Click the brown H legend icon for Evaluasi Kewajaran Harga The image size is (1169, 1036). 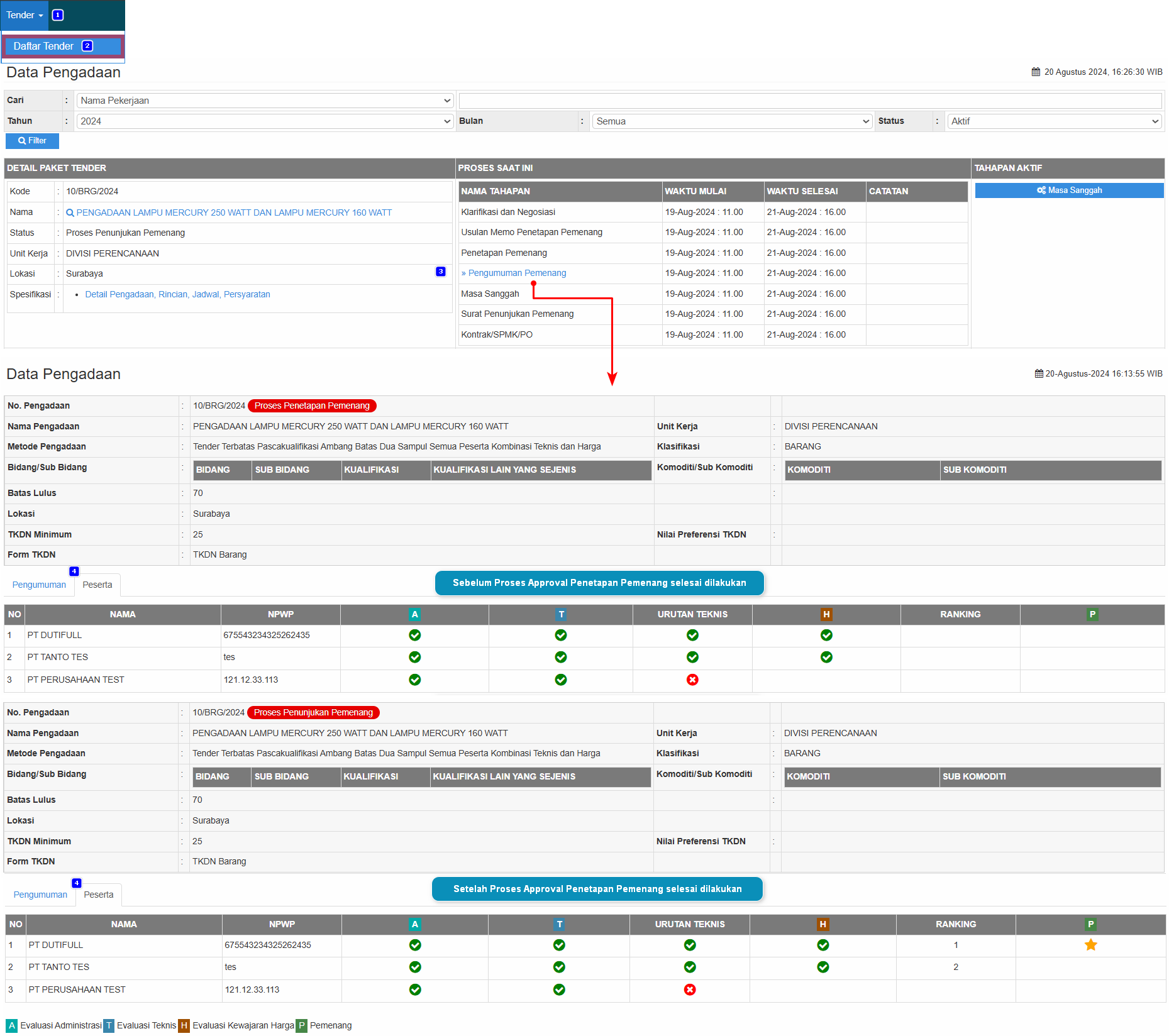point(184,1025)
